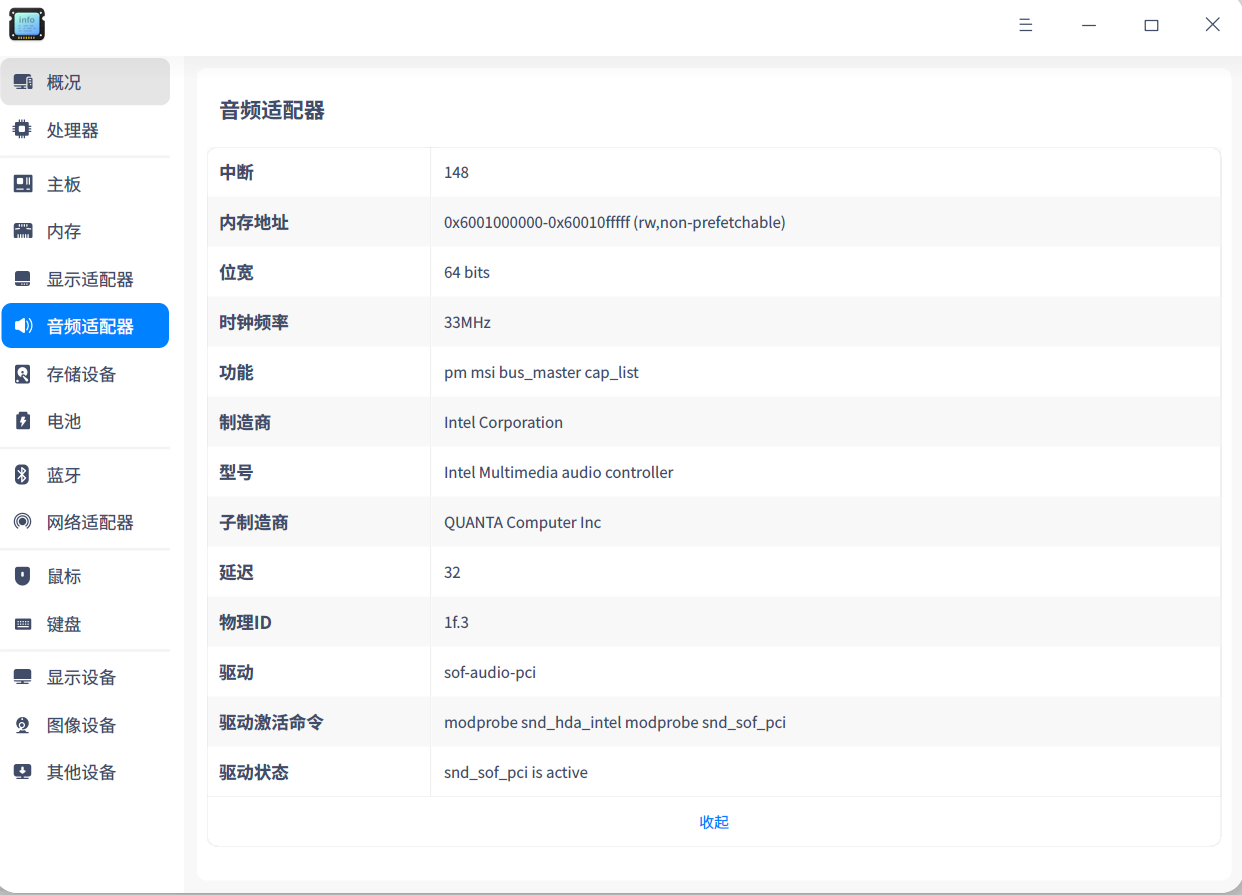This screenshot has width=1242, height=895.
Task: Open the hamburger main menu
Action: click(x=1025, y=24)
